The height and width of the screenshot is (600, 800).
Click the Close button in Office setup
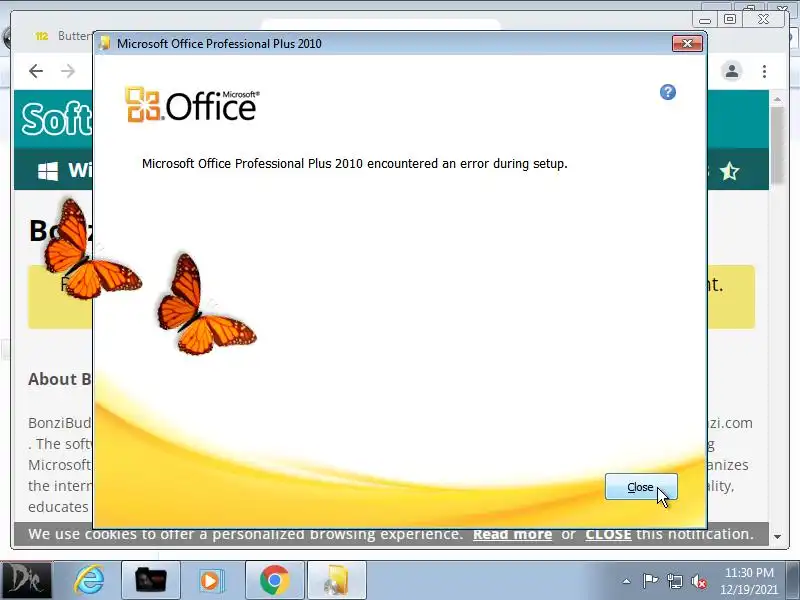click(x=641, y=487)
